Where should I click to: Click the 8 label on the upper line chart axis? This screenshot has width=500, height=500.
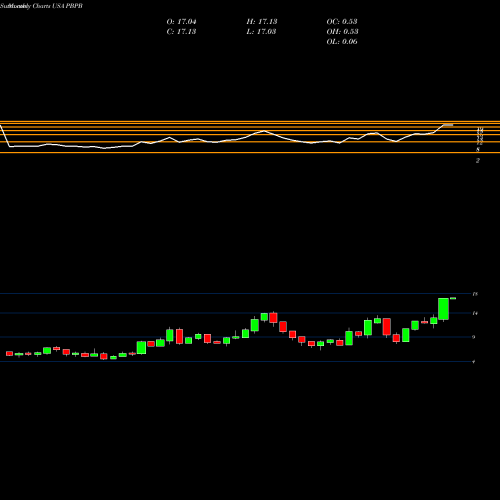coord(478,149)
